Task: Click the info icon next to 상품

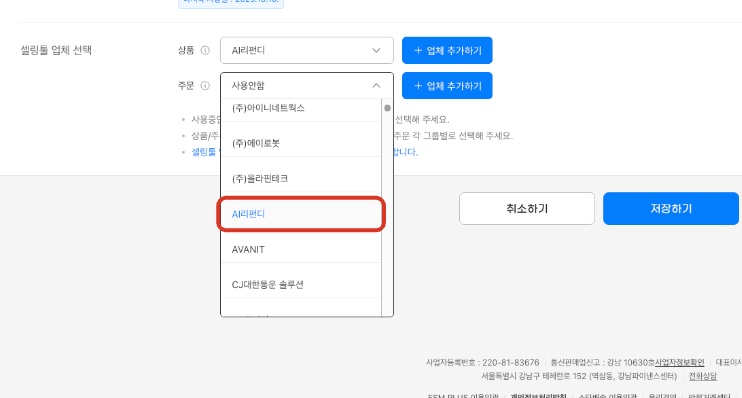Action: (x=205, y=50)
